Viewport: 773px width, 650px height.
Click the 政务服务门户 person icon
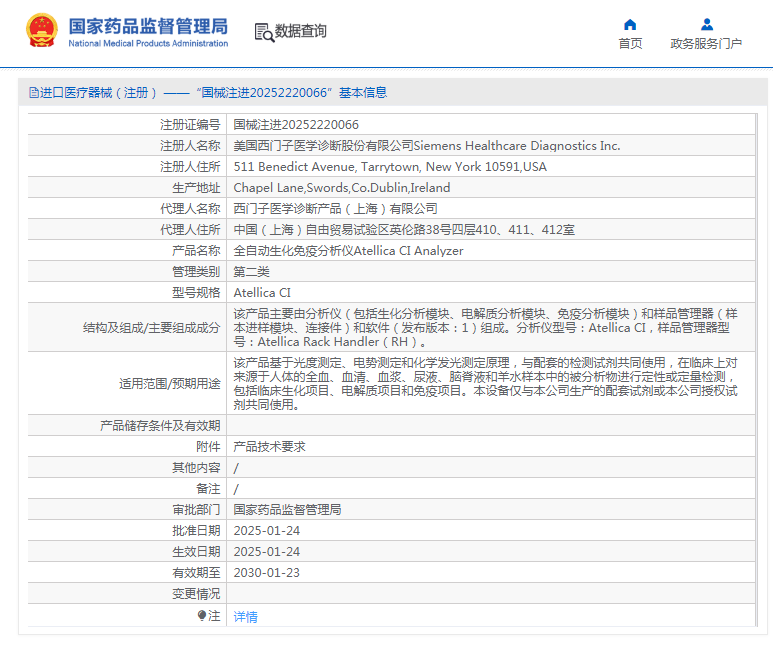(x=706, y=24)
